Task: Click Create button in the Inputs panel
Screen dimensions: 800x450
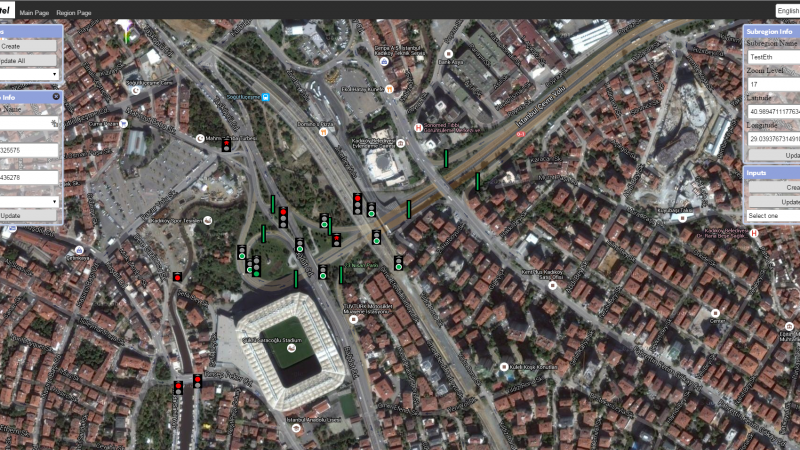Action: pyautogui.click(x=774, y=187)
